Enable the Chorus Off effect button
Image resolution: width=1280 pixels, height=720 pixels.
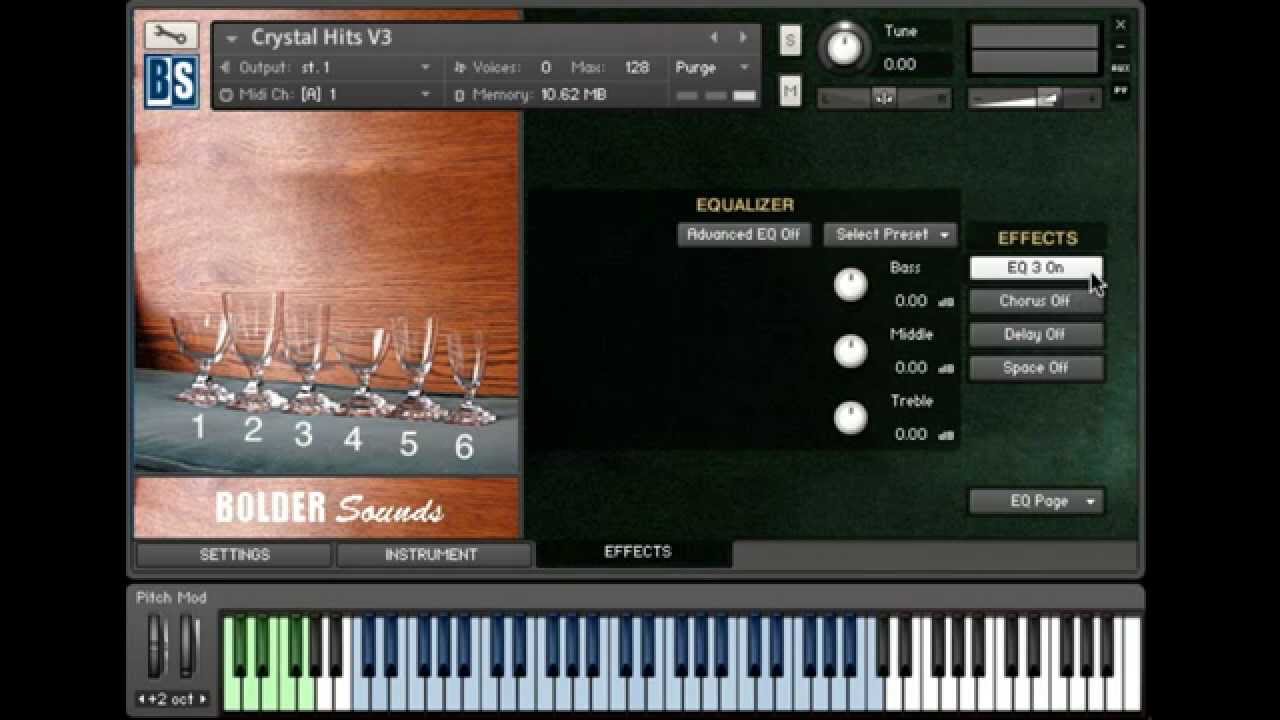pyautogui.click(x=1036, y=301)
